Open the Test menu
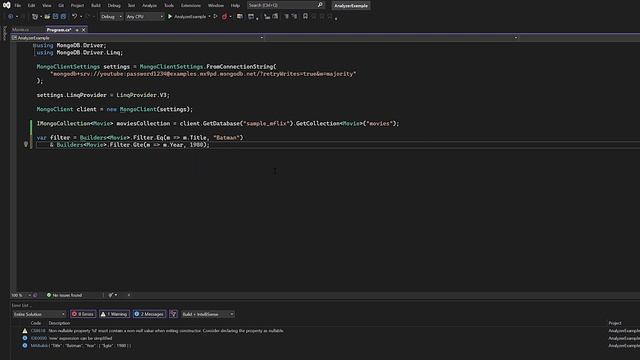 coord(131,5)
